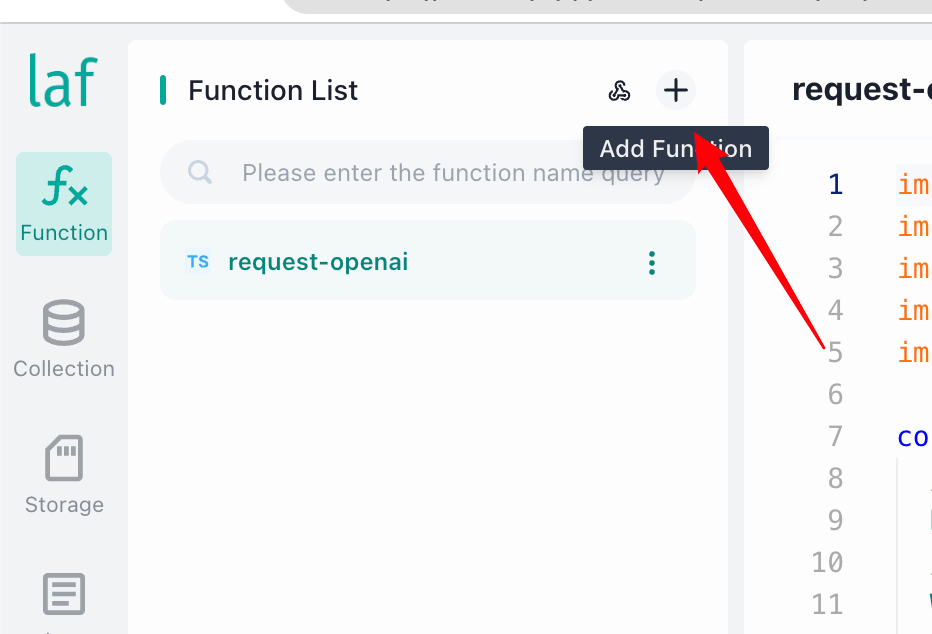Click the Function List heading
This screenshot has height=634, width=932.
coord(273,90)
